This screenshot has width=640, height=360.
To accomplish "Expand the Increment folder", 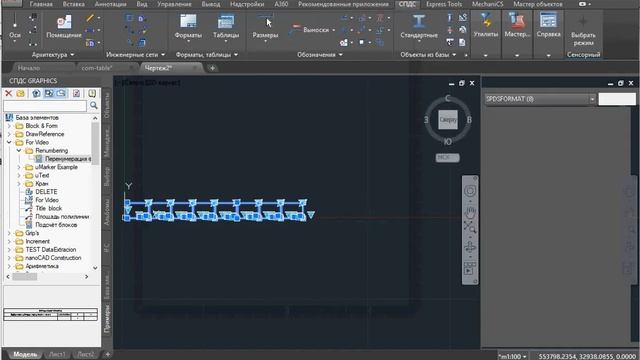I will (9, 241).
